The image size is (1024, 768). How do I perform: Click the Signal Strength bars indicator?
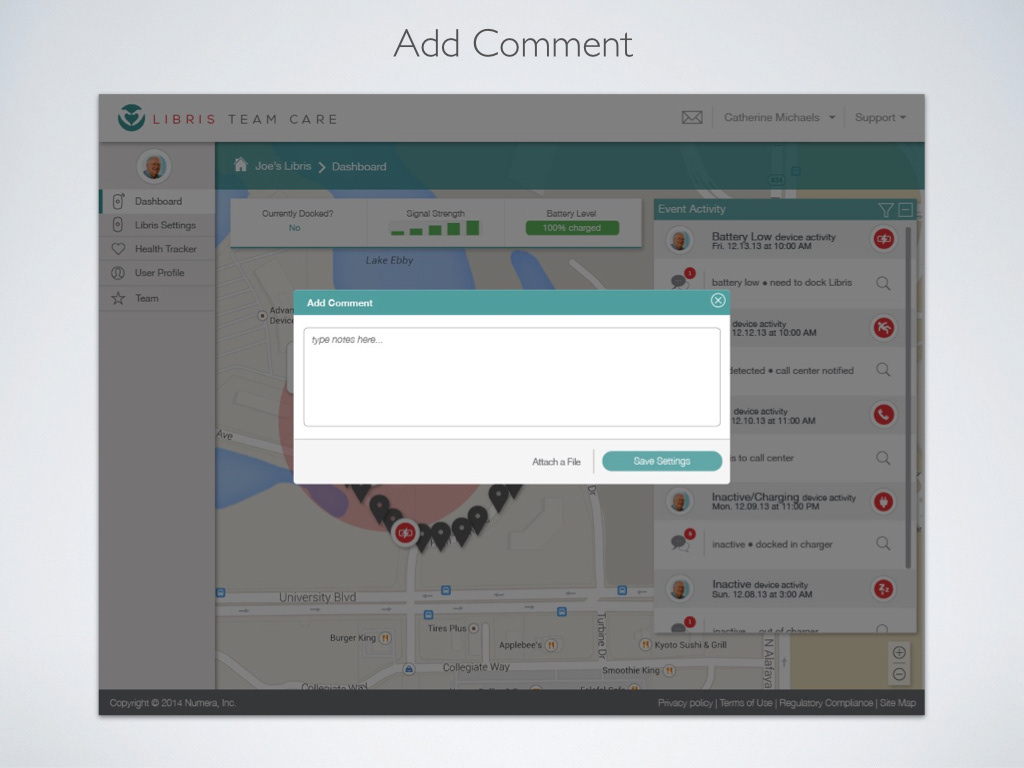click(x=435, y=229)
